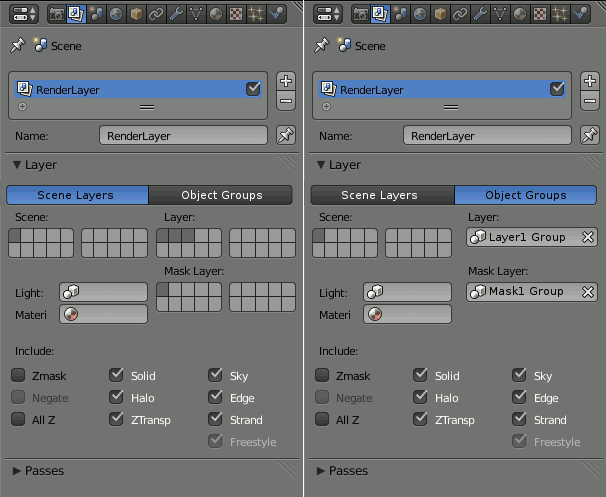This screenshot has width=606, height=497.
Task: Open Render tab camera icon in right panel
Action: pyautogui.click(x=361, y=14)
